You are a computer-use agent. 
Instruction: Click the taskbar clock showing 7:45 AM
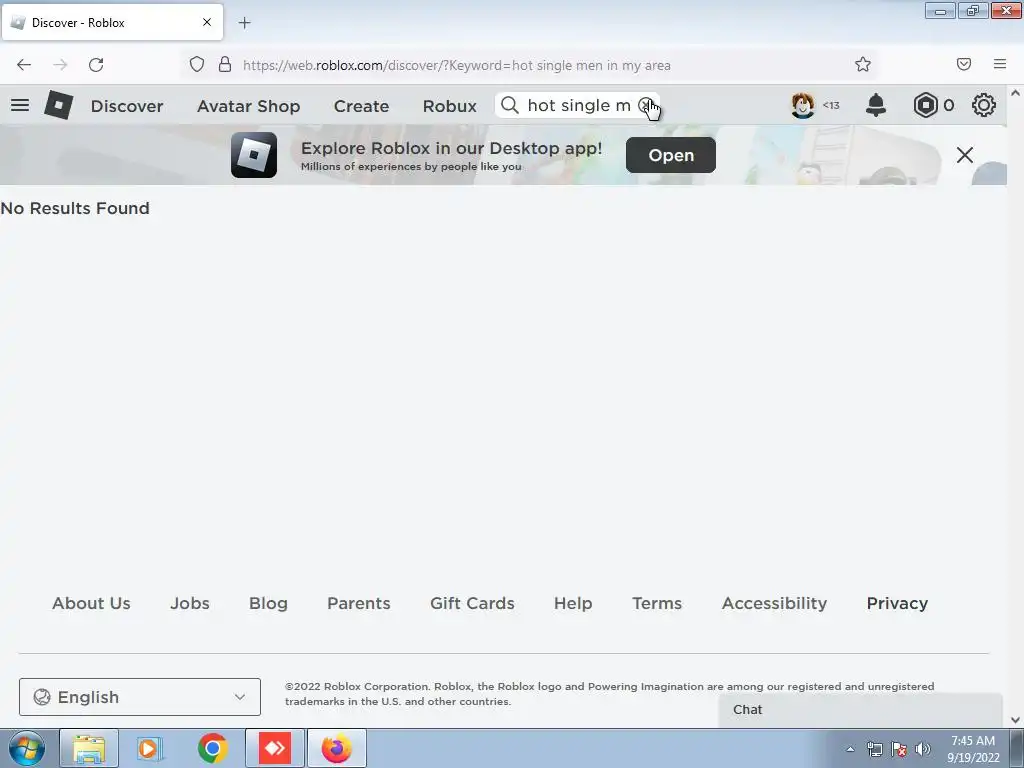tap(973, 749)
